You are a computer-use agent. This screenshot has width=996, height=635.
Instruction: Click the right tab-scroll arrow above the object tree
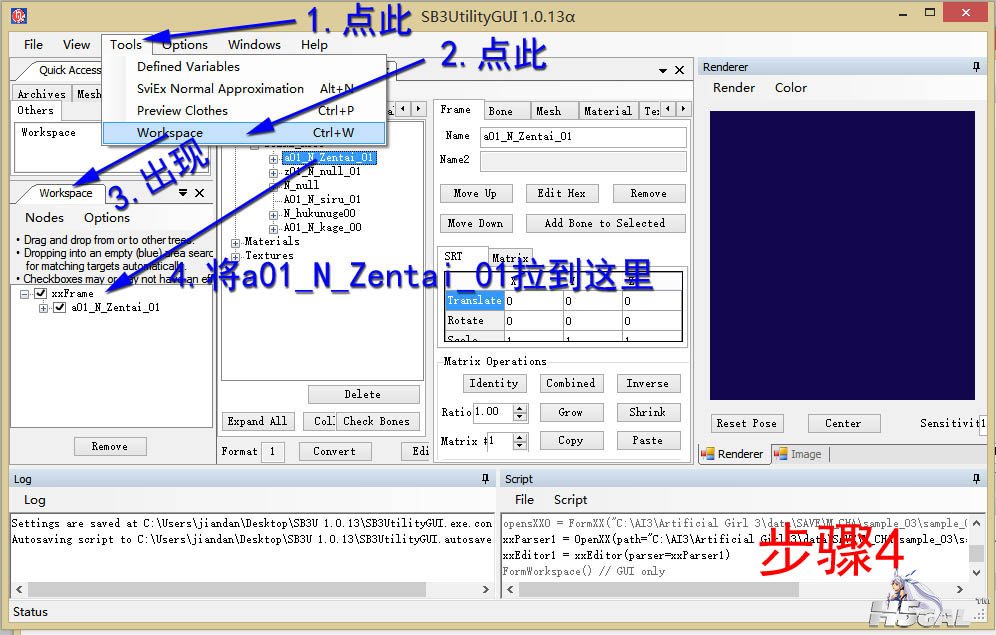click(x=418, y=109)
